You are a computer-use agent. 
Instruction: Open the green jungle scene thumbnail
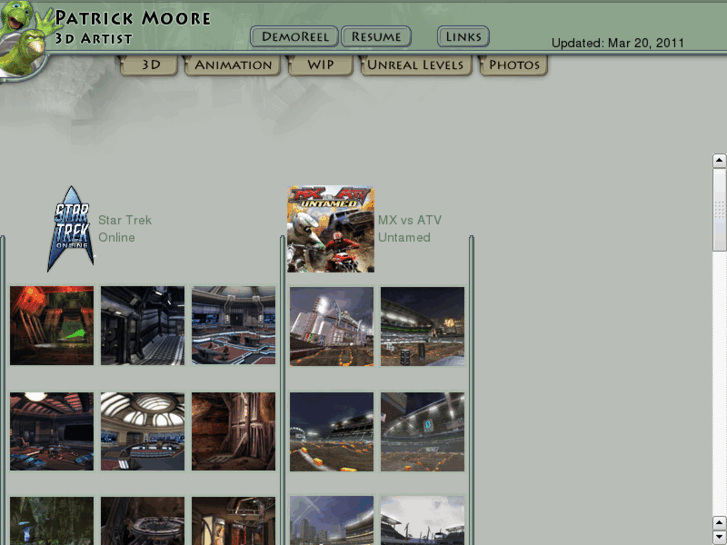(52, 521)
